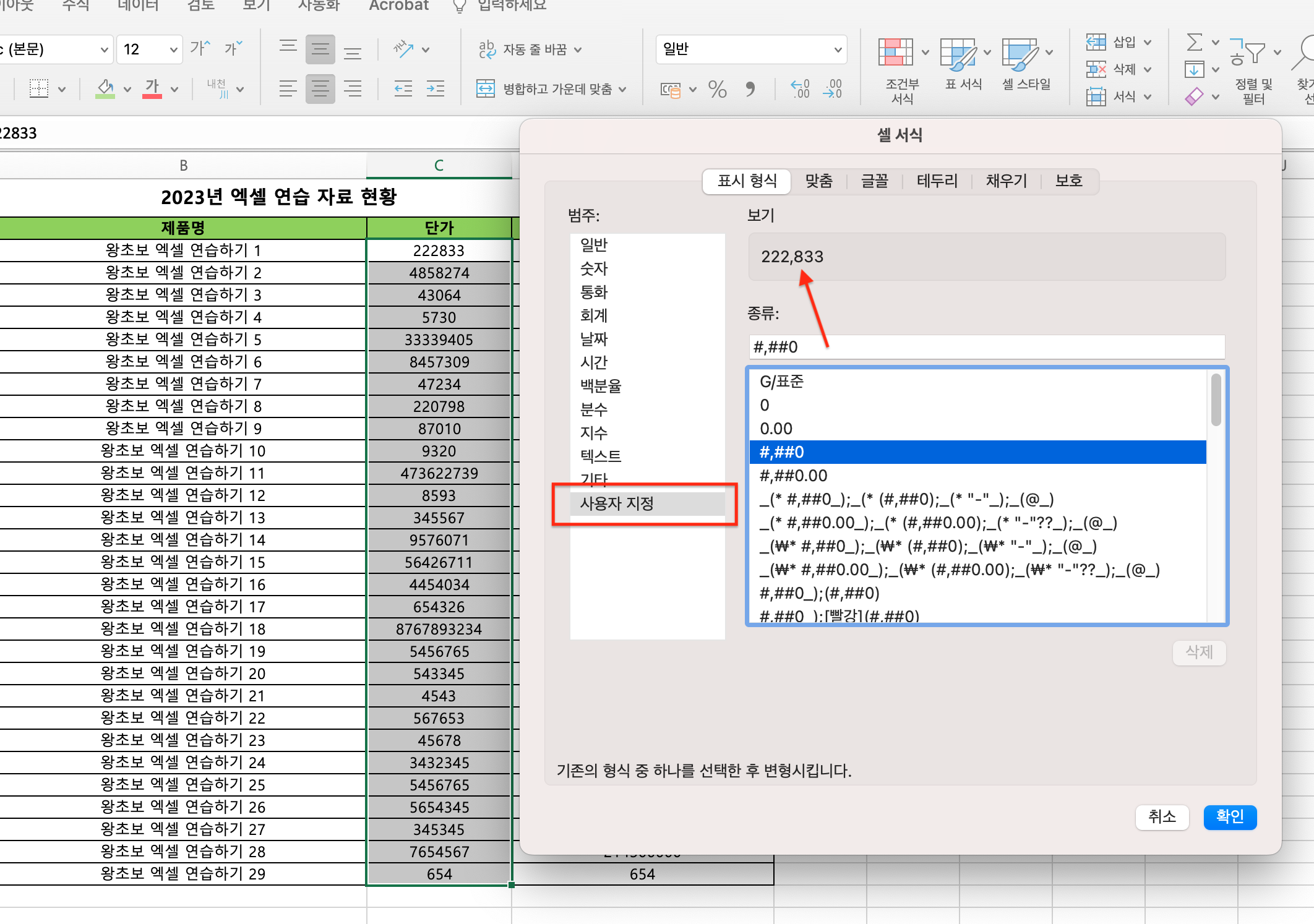The image size is (1314, 924).
Task: Expand font color dropdown arrow
Action: 174,89
